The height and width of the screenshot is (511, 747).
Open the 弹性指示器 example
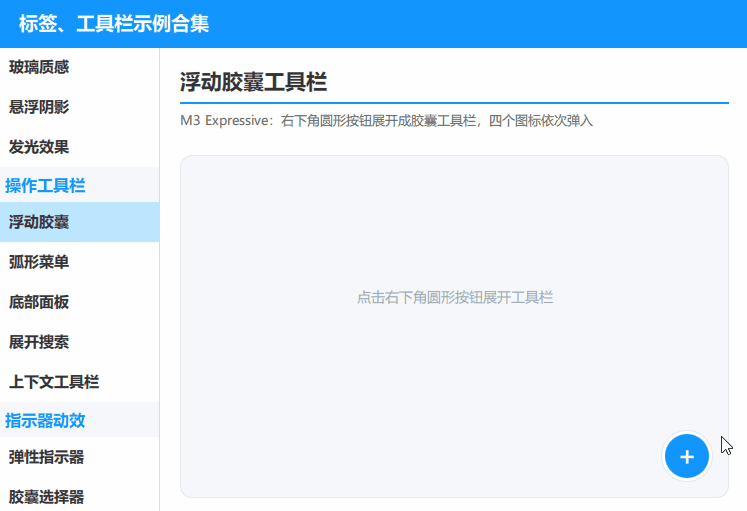pyautogui.click(x=80, y=457)
